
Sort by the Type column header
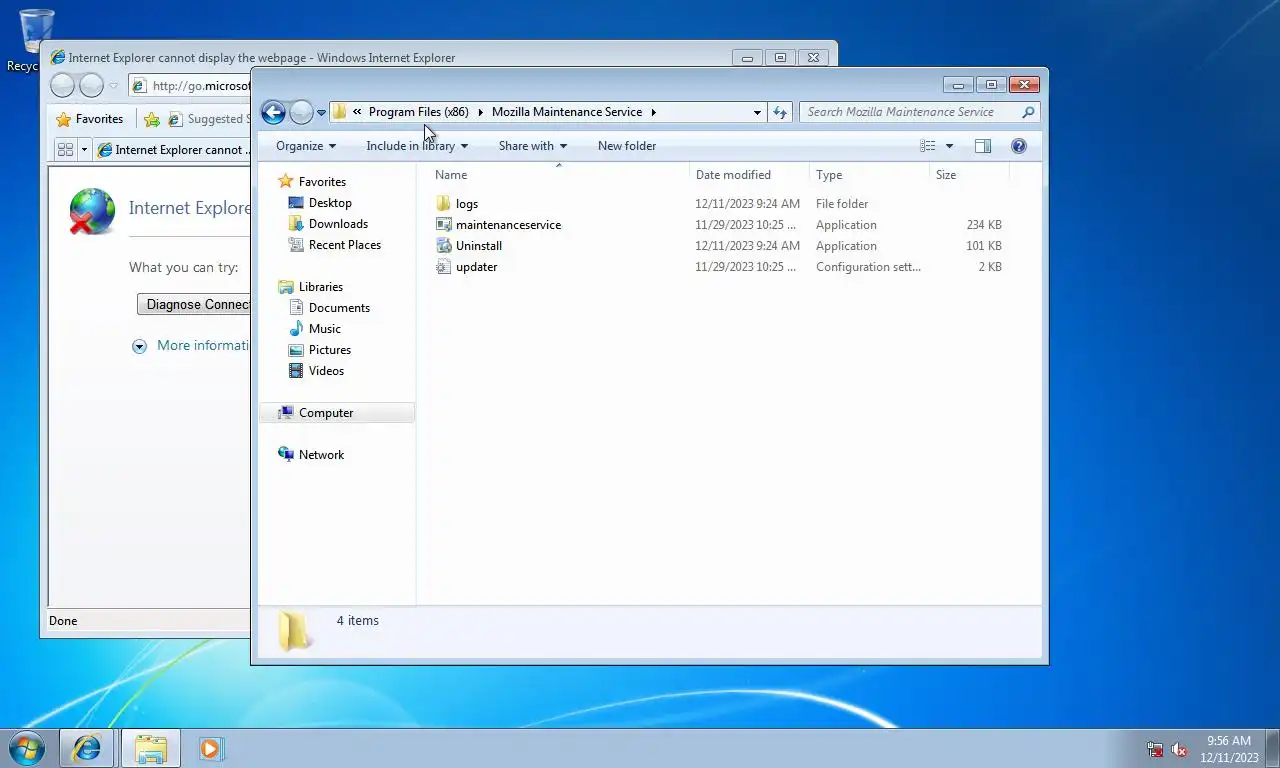[x=869, y=175]
